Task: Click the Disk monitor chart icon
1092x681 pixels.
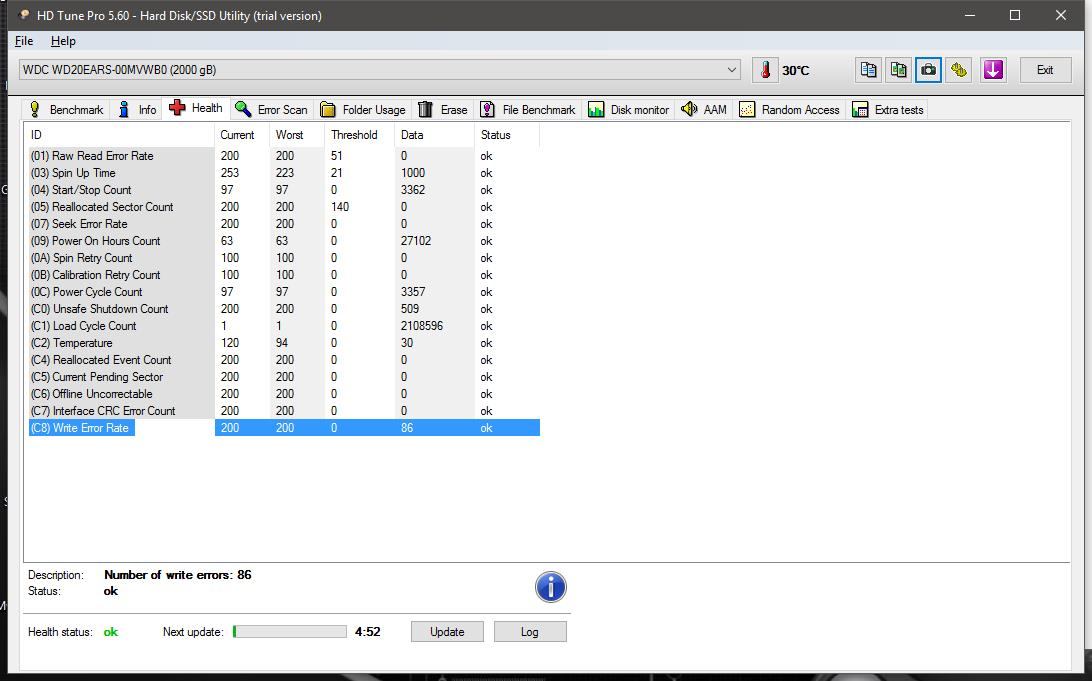Action: [x=596, y=109]
